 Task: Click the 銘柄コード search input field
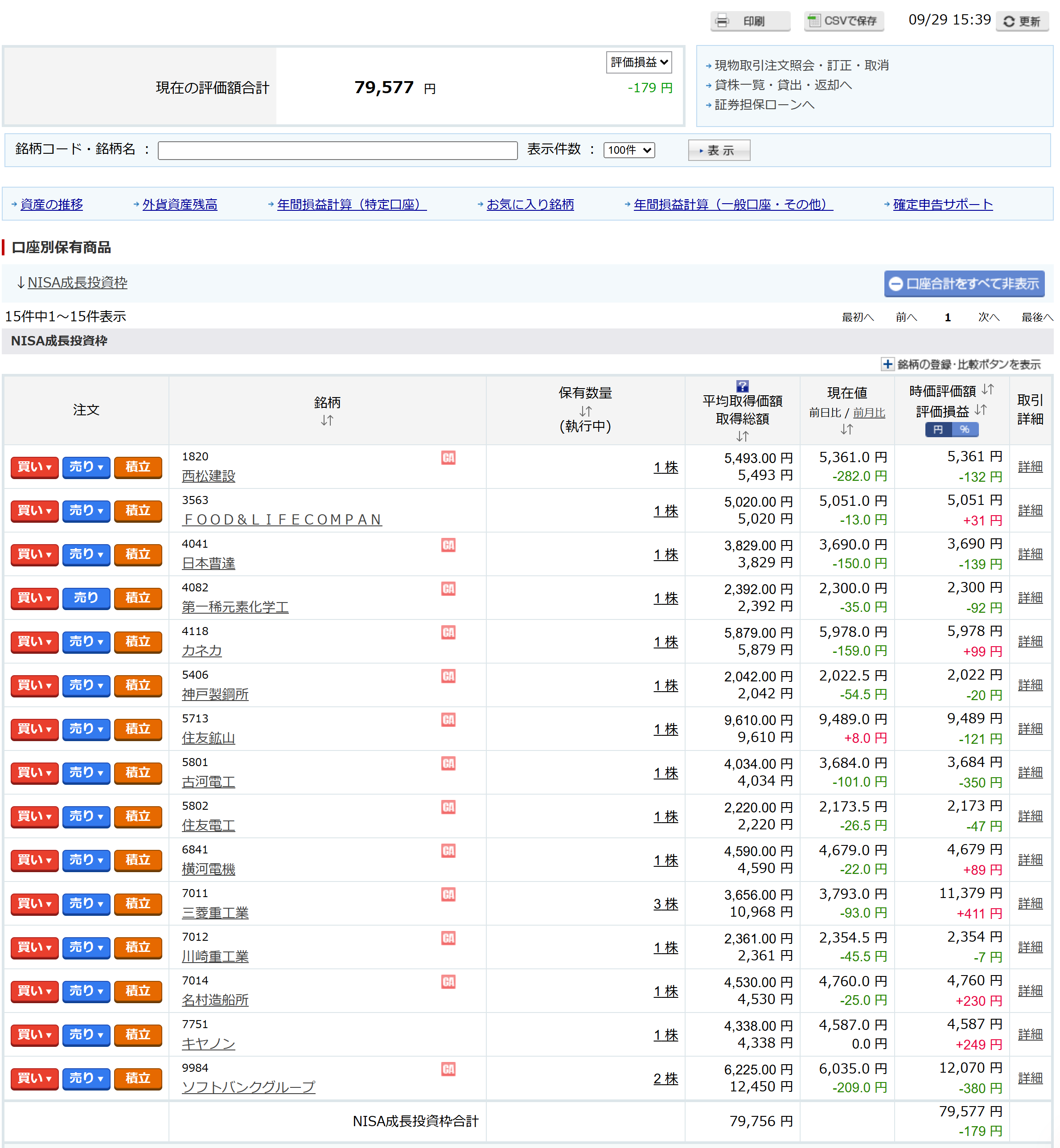pyautogui.click(x=337, y=150)
